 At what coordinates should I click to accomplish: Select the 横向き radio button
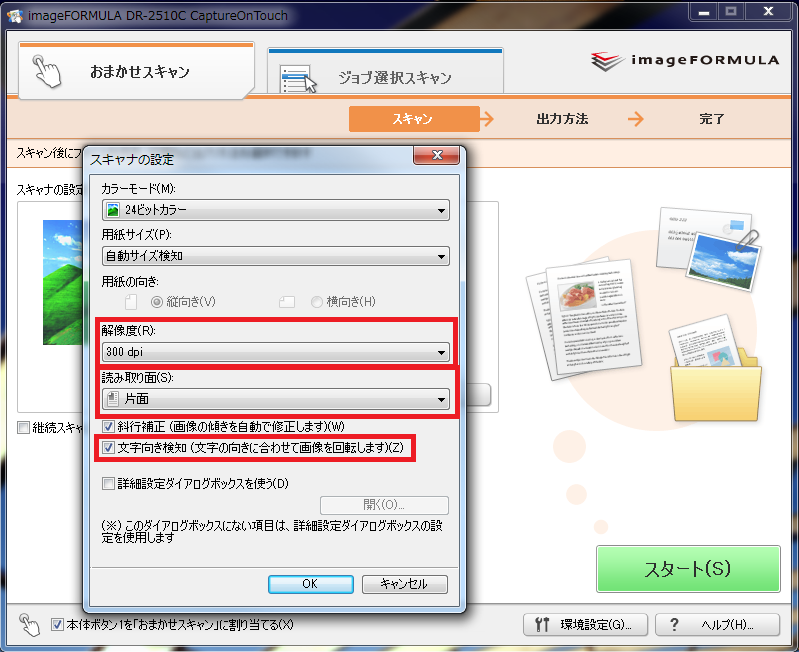316,302
